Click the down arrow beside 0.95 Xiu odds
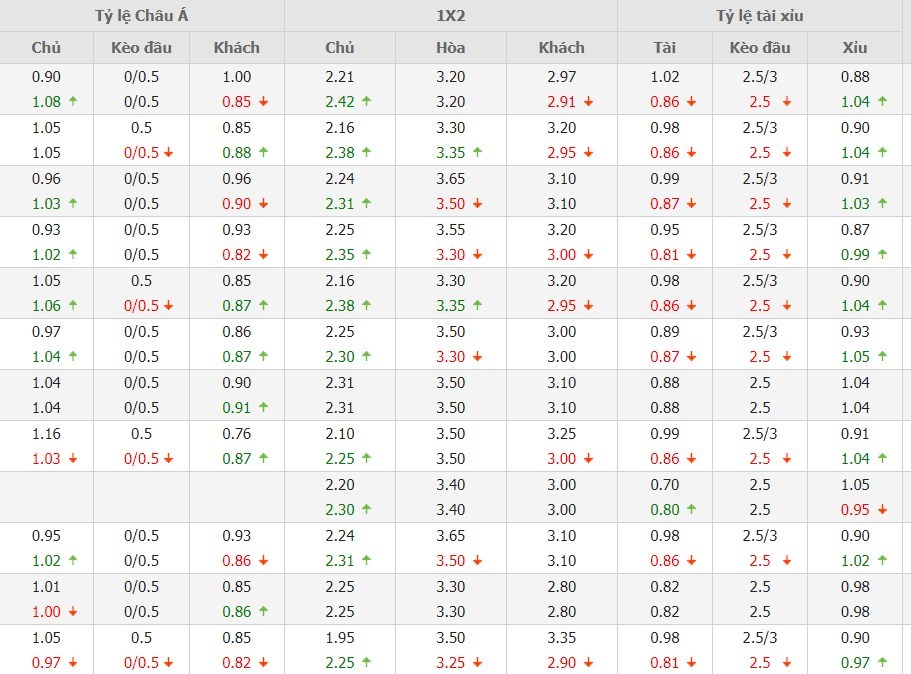 (x=882, y=510)
